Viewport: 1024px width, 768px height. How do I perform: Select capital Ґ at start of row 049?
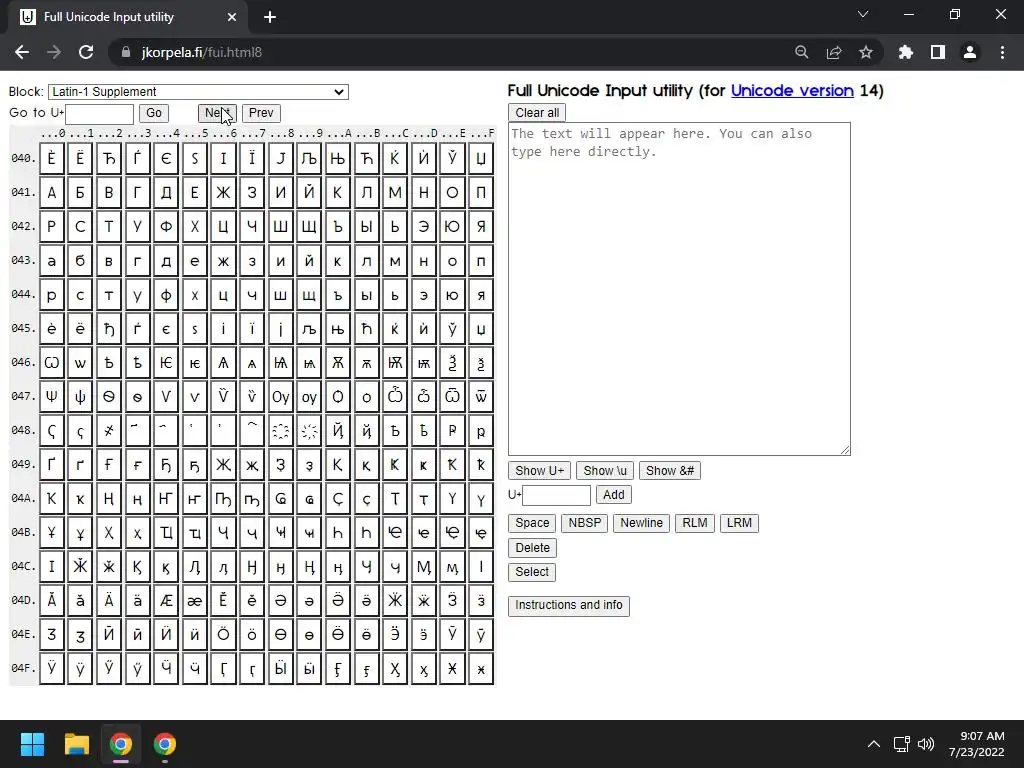(x=52, y=464)
